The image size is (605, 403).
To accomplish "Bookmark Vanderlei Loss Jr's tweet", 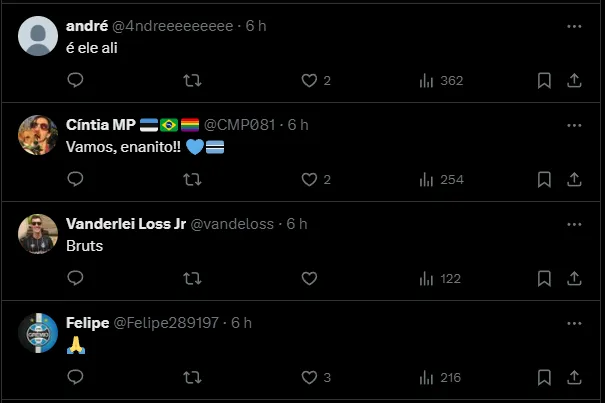I will pos(544,279).
